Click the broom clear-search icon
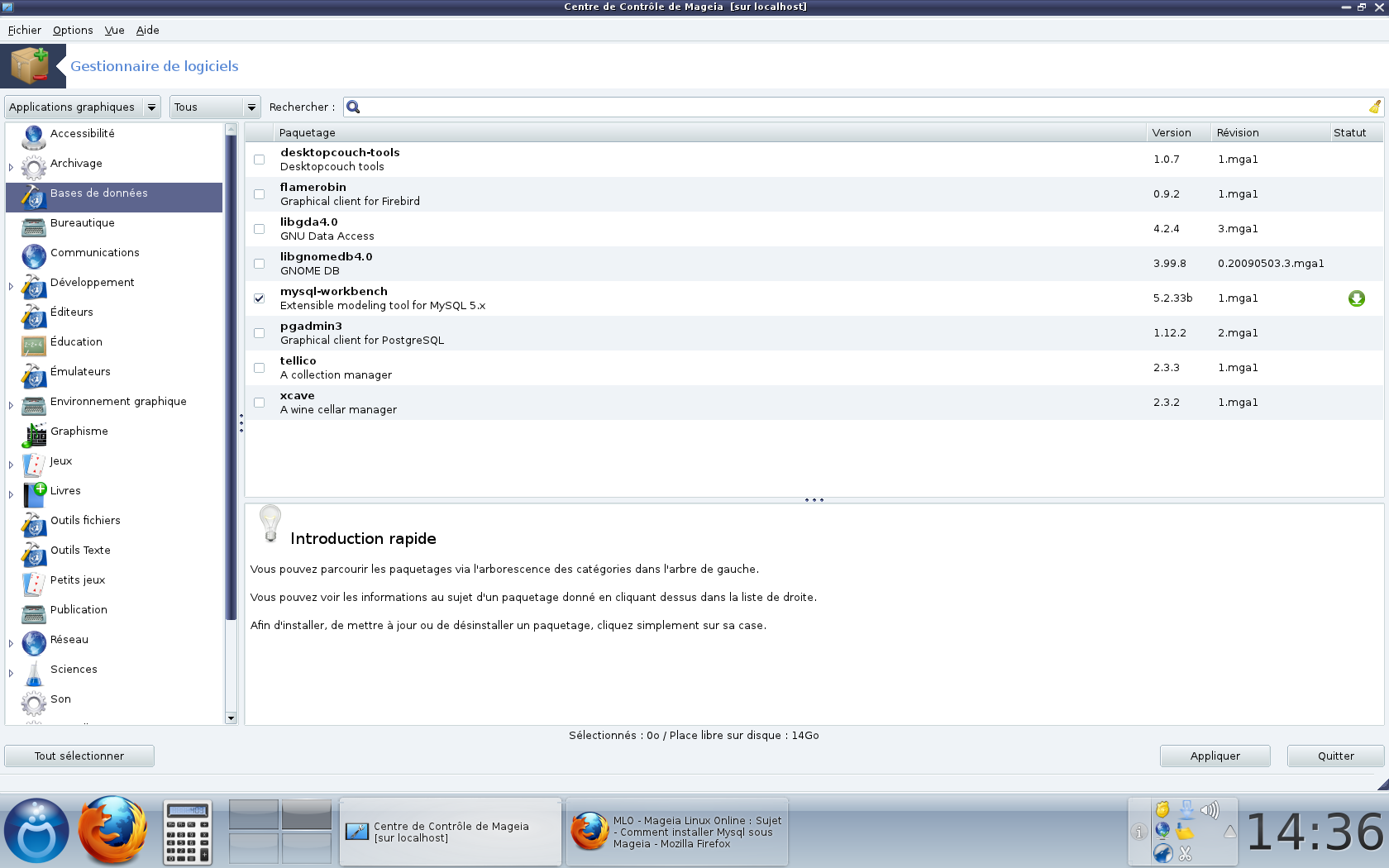Screen dimensions: 1389x868 [1374, 107]
